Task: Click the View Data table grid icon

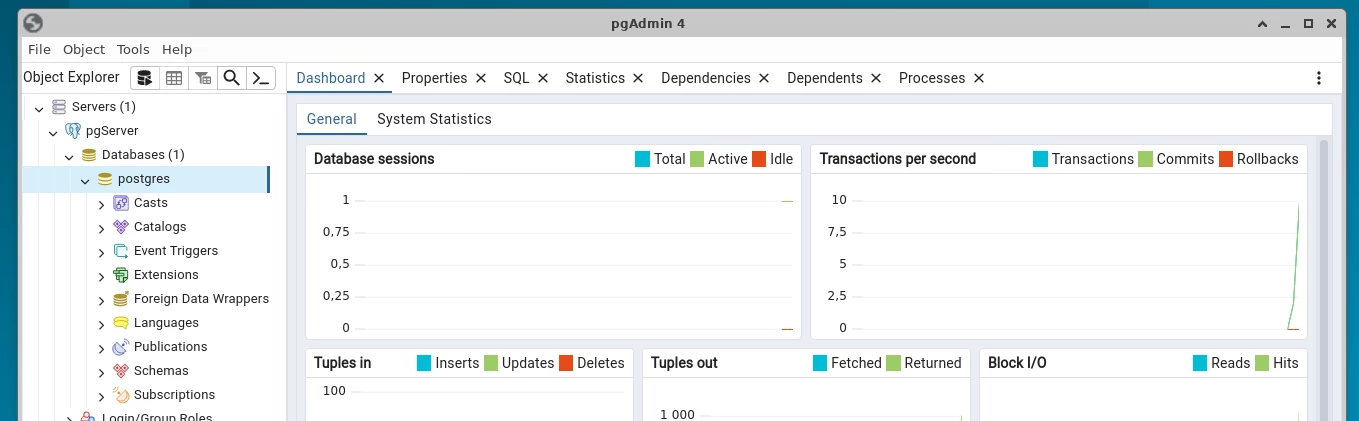Action: click(x=174, y=78)
